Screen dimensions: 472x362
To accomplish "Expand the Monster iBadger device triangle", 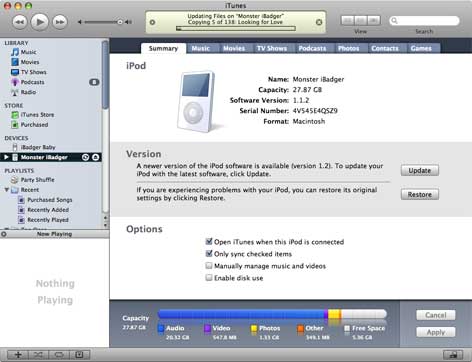I will 6,157.
